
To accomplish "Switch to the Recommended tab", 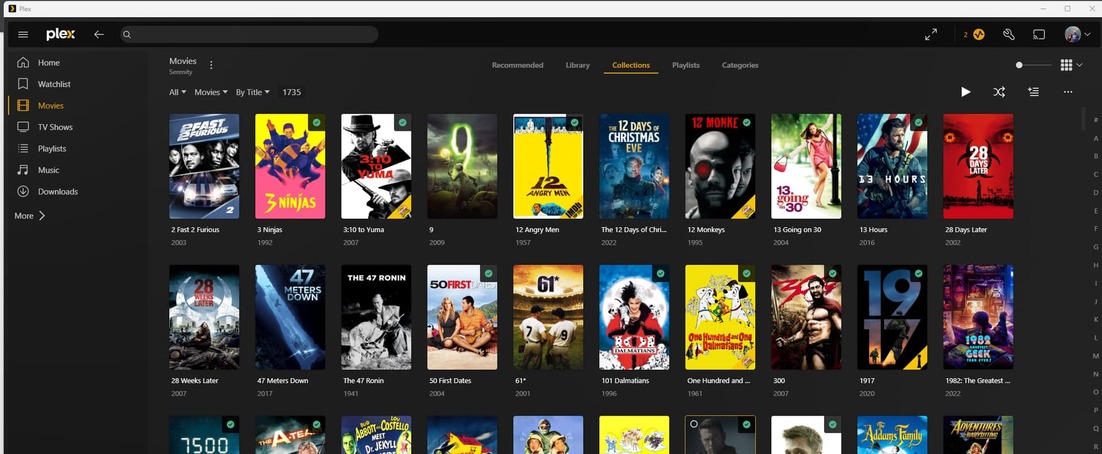I will (x=517, y=65).
